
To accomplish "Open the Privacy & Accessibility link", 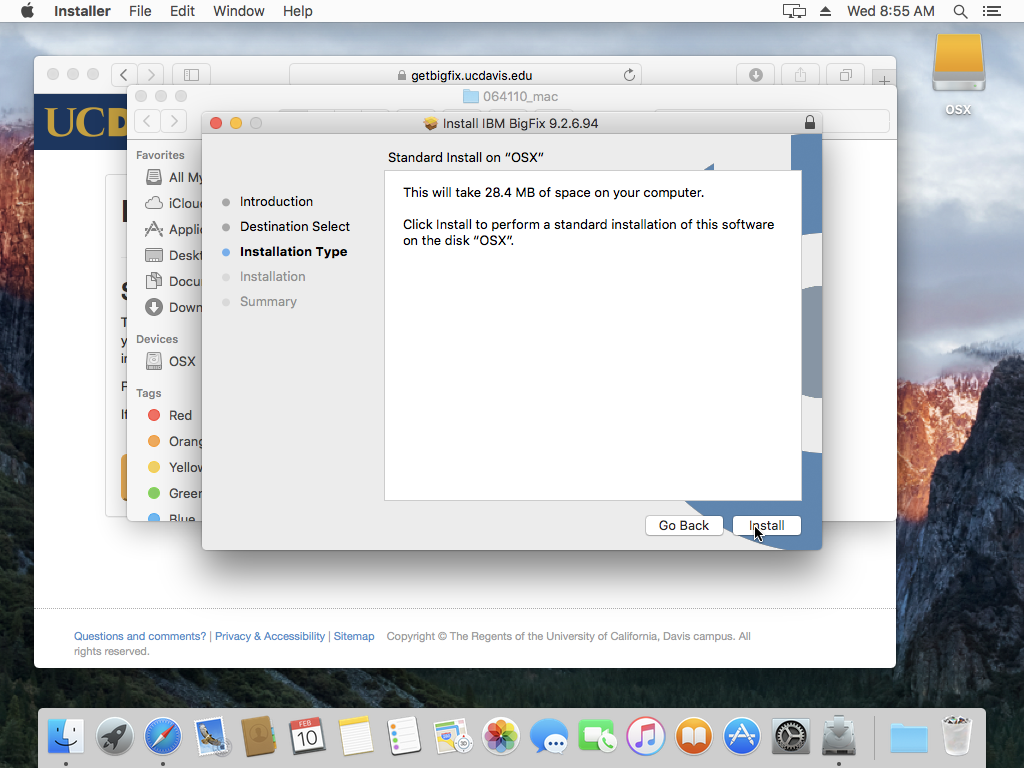I will [270, 636].
